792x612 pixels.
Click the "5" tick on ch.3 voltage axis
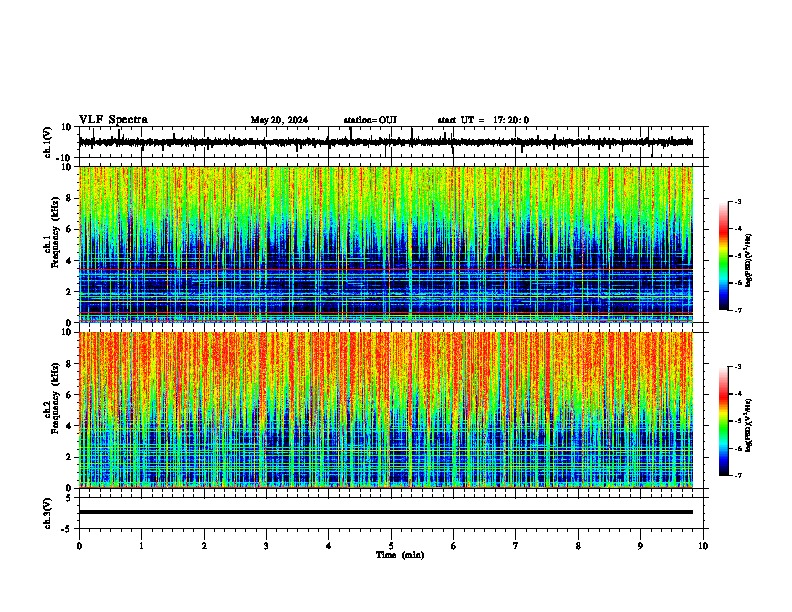click(x=69, y=498)
